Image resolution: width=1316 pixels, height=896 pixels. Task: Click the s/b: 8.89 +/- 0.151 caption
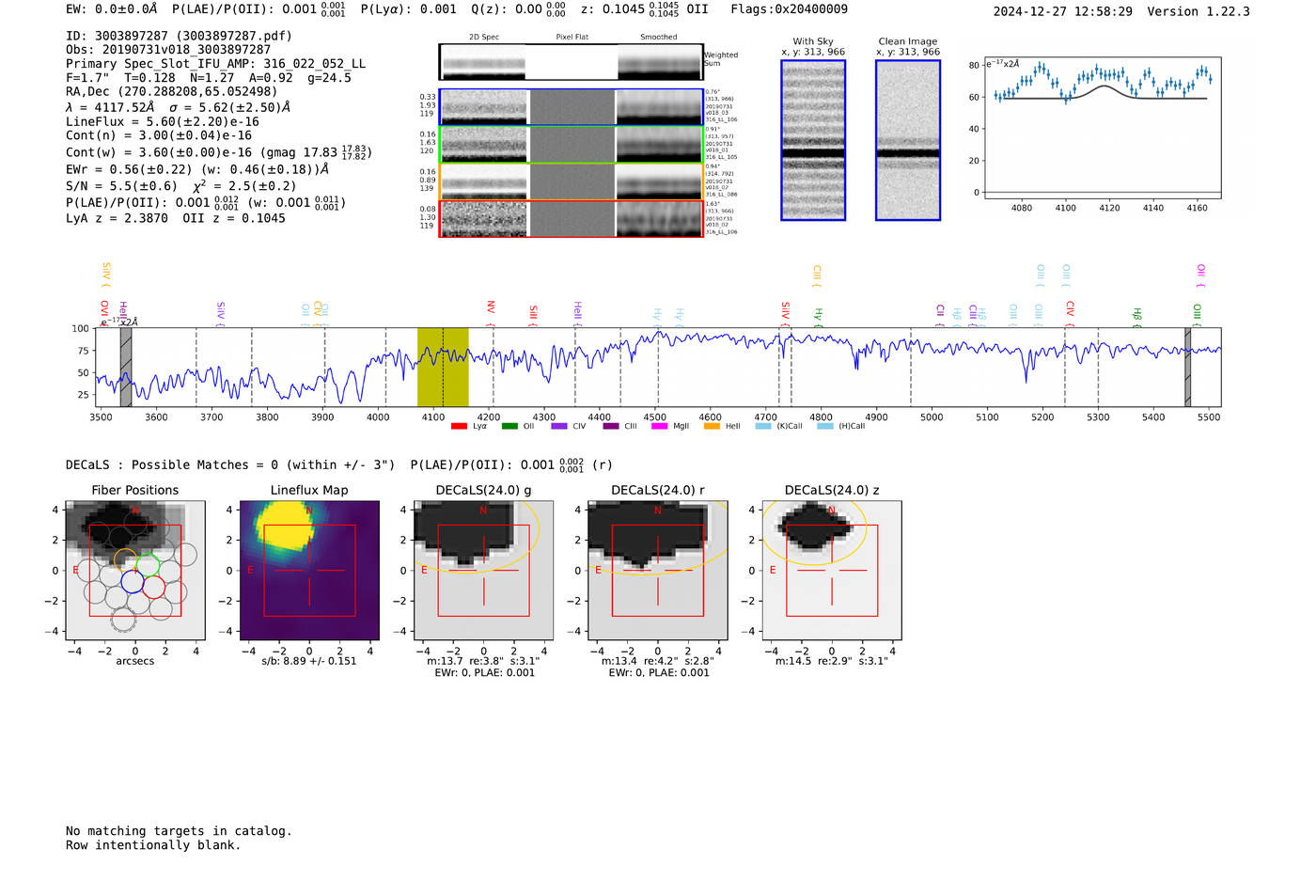point(309,661)
